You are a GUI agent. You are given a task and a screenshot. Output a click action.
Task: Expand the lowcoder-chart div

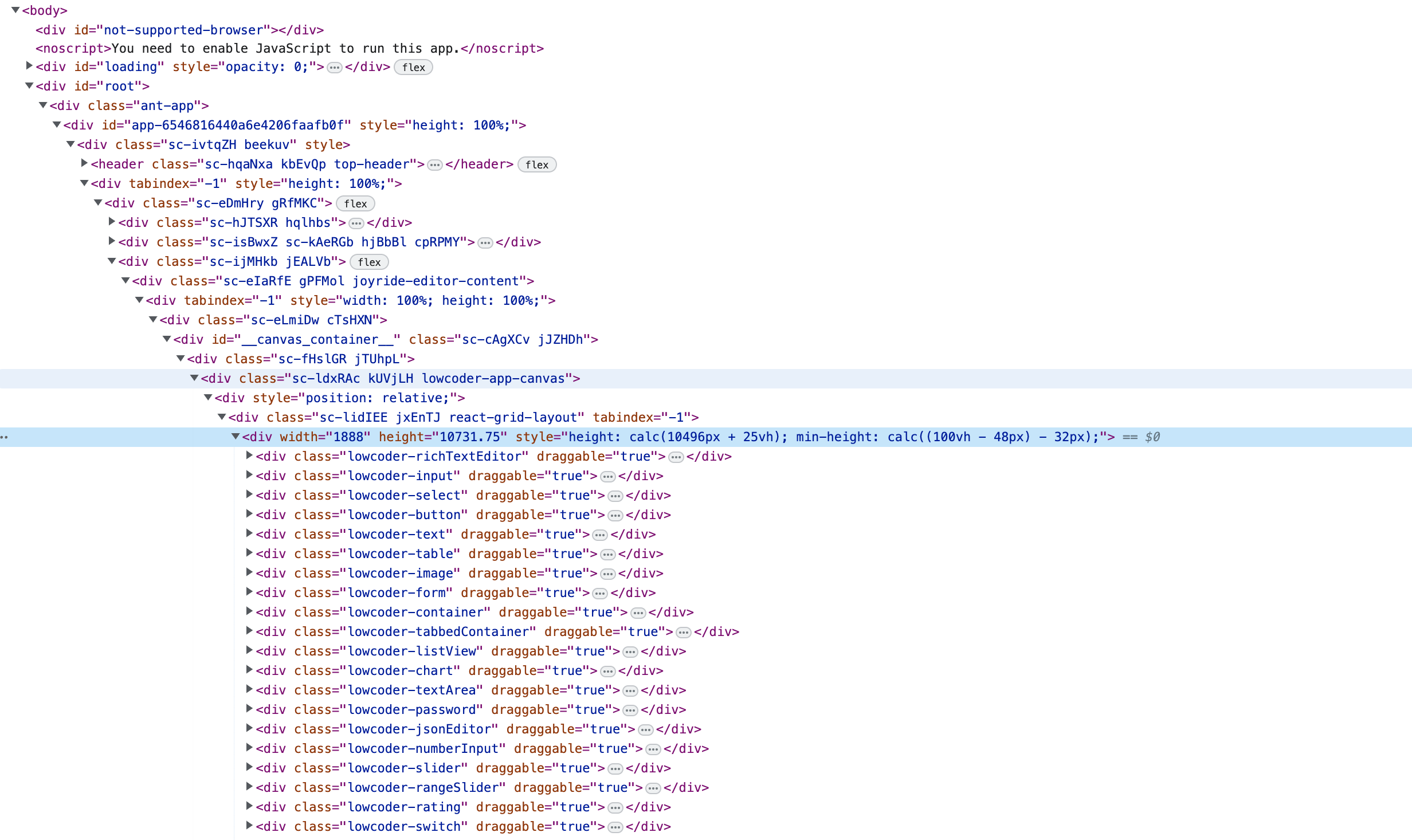pos(249,670)
